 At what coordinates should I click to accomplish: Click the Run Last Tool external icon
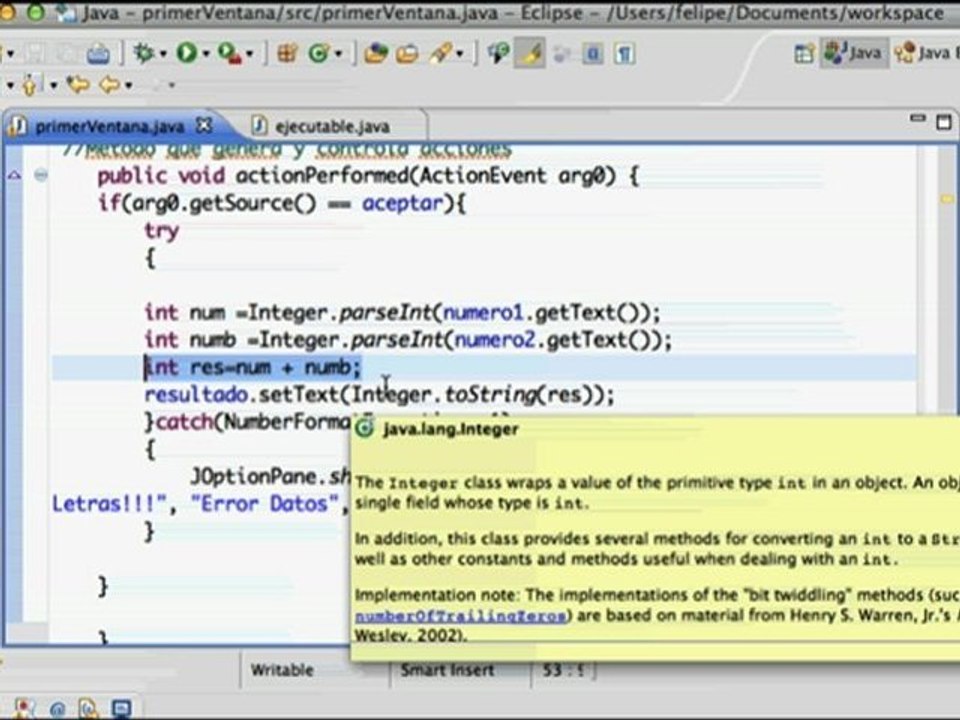(230, 54)
